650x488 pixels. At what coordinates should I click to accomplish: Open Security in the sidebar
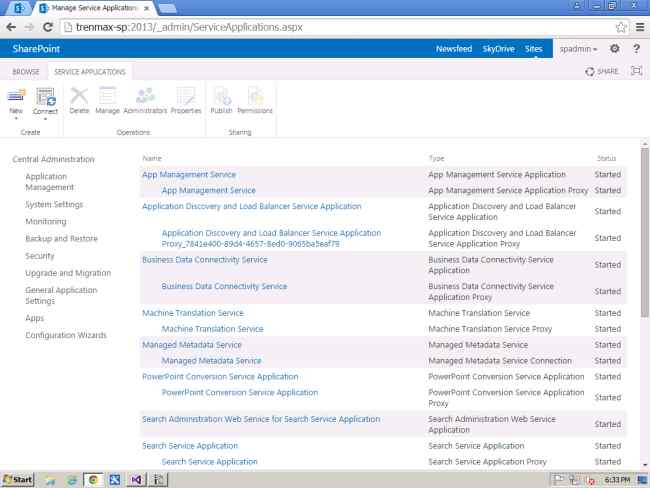click(x=40, y=256)
